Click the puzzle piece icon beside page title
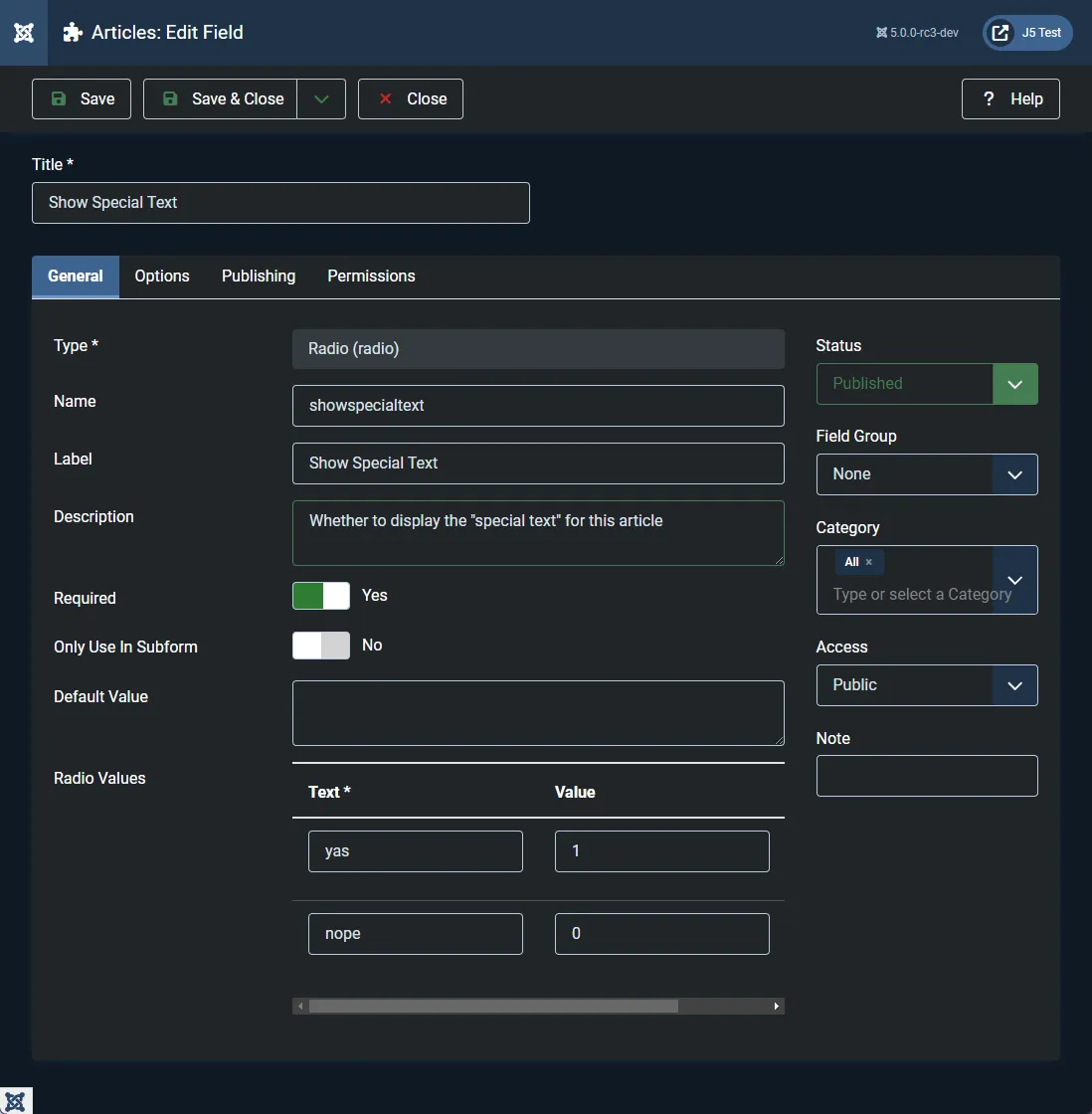The width and height of the screenshot is (1092, 1114). tap(73, 33)
